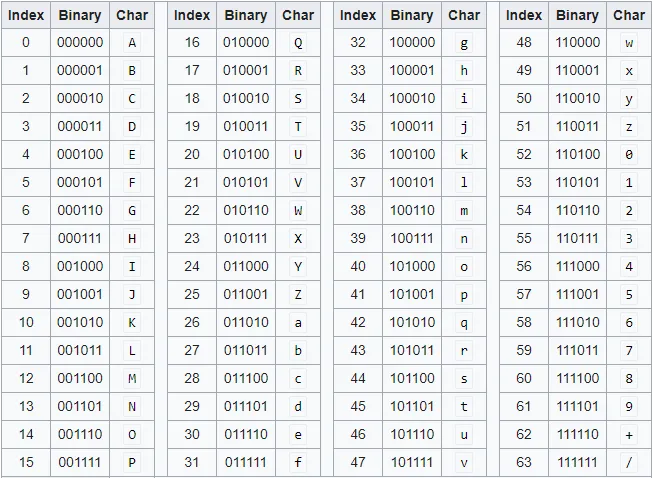Click index cell 22
This screenshot has width=653, height=478.
click(192, 210)
